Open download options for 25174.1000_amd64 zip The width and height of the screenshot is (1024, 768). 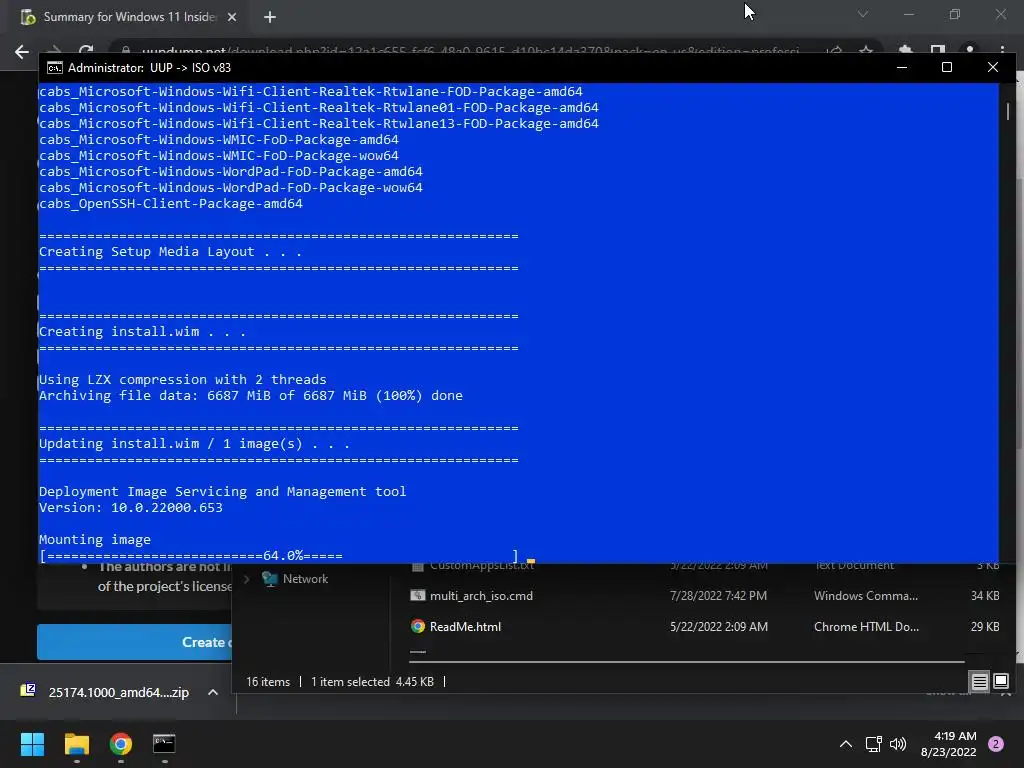[213, 692]
